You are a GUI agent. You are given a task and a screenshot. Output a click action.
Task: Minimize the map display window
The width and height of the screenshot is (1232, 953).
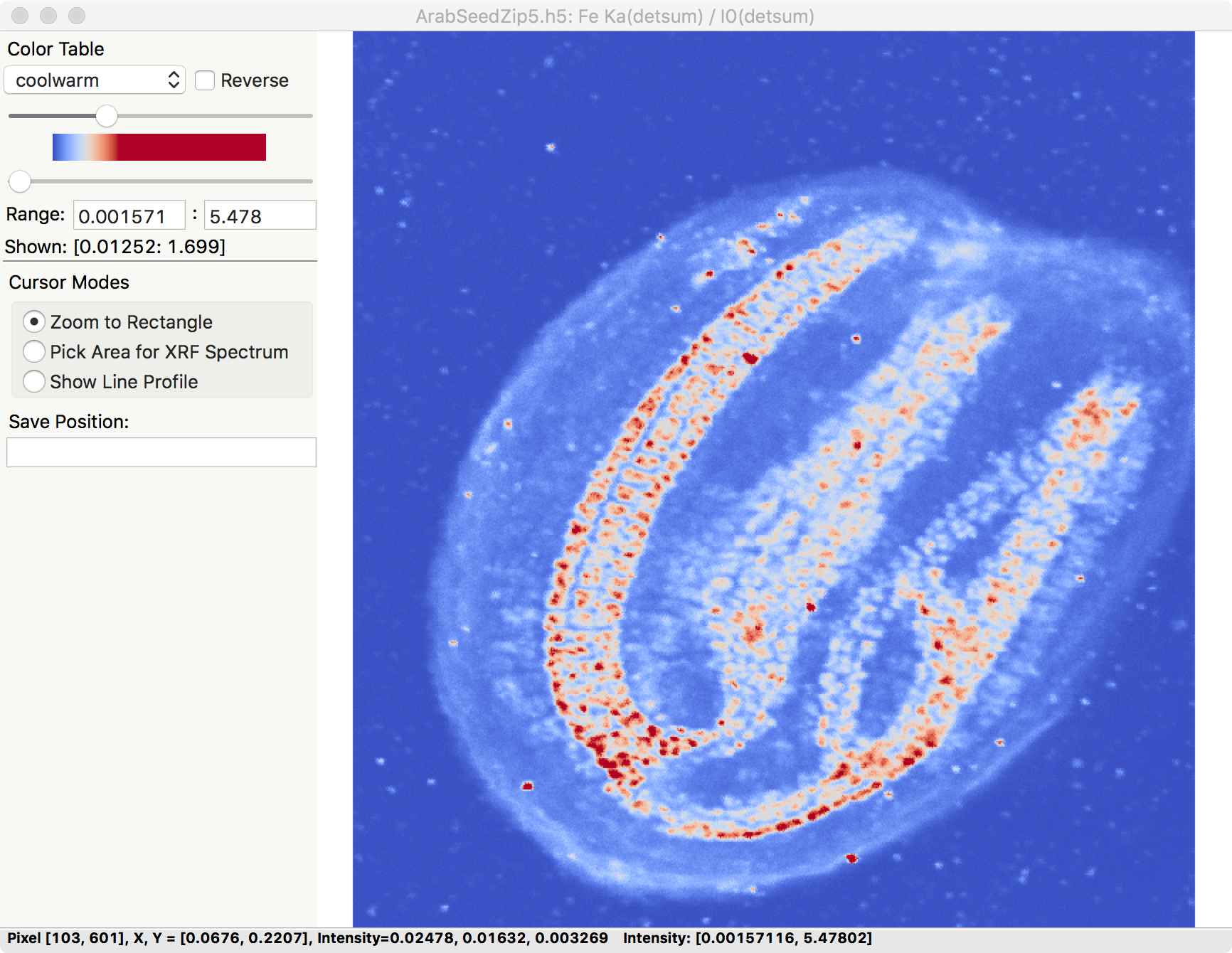click(48, 16)
